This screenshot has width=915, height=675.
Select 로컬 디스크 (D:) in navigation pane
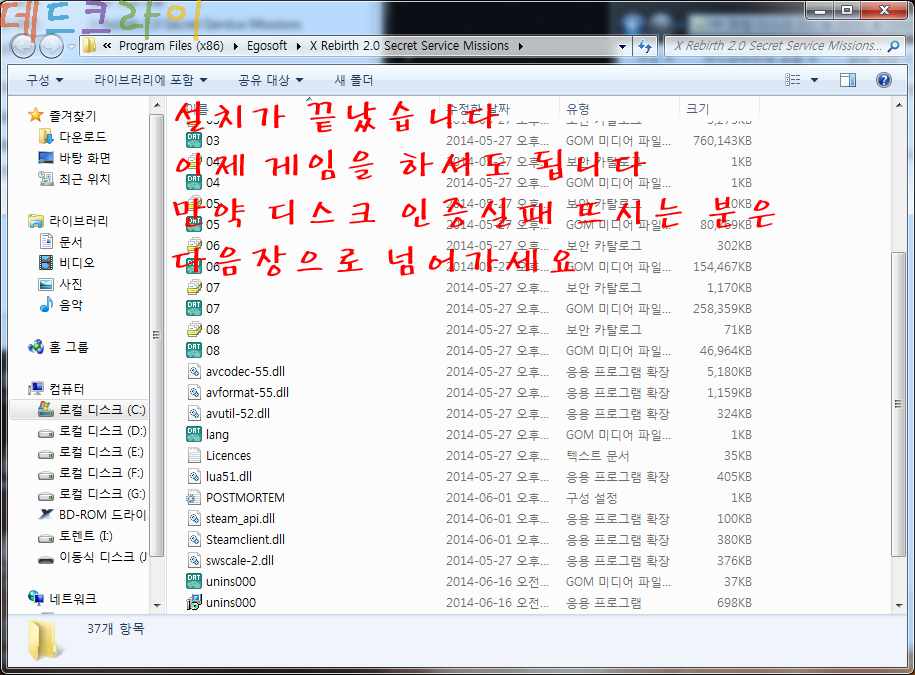point(102,431)
